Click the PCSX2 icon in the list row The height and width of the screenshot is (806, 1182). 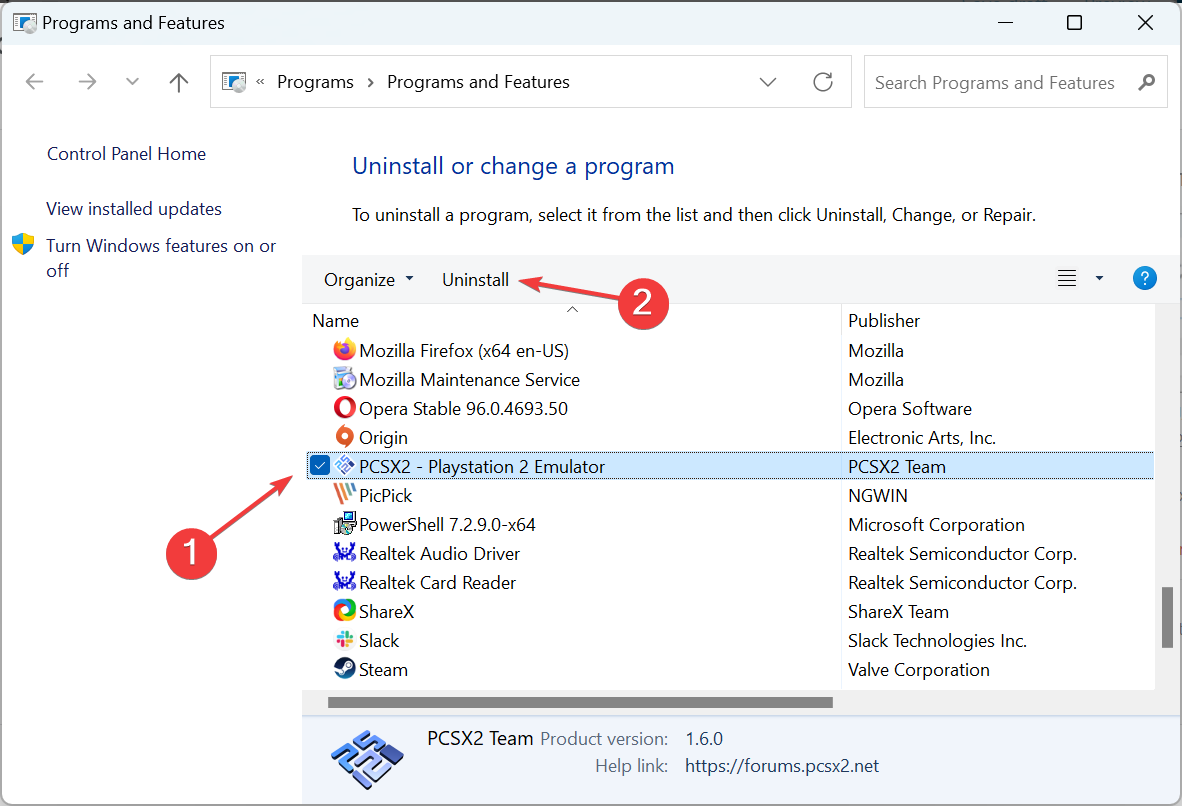[344, 466]
